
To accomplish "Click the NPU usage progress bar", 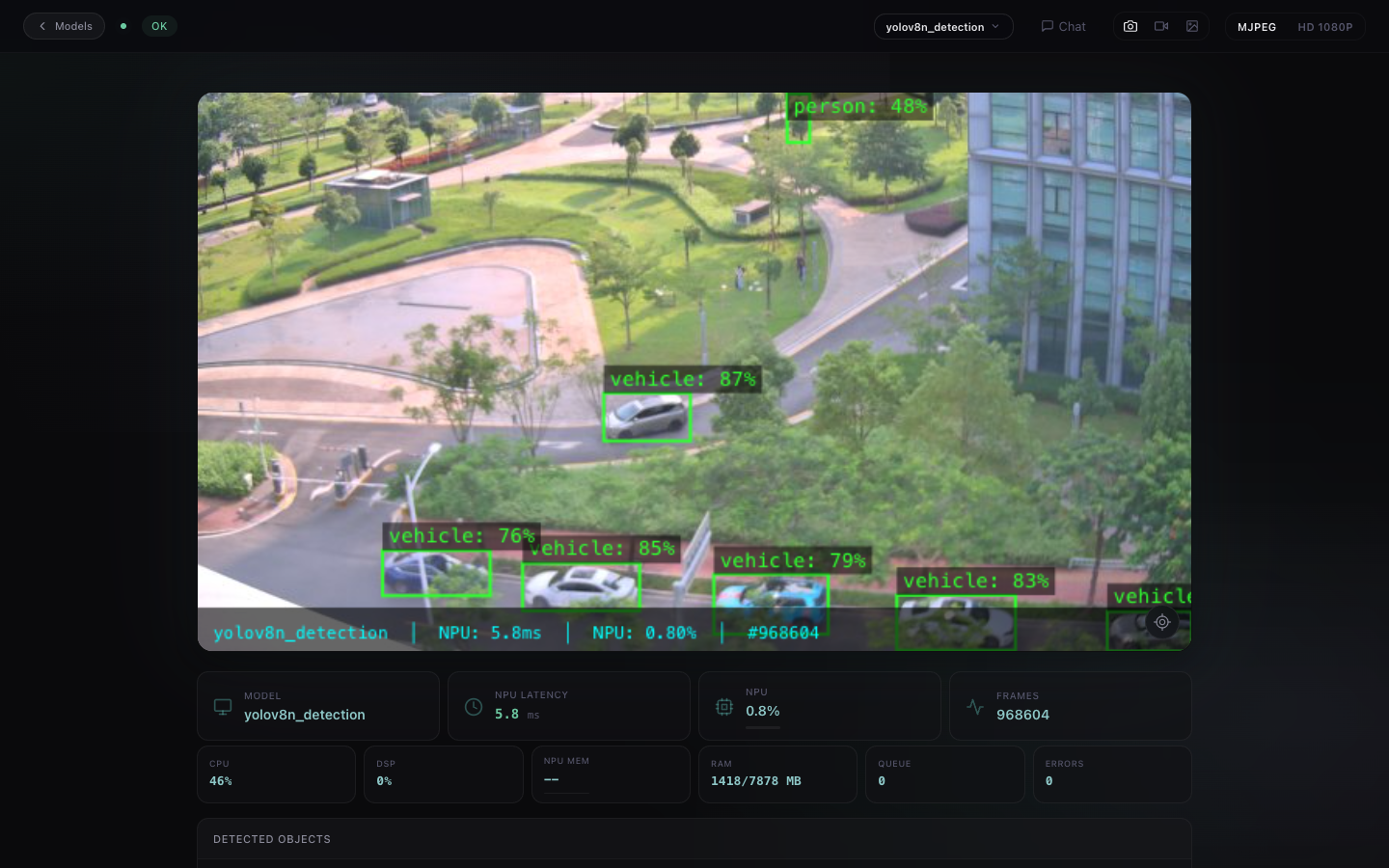I will (x=763, y=727).
